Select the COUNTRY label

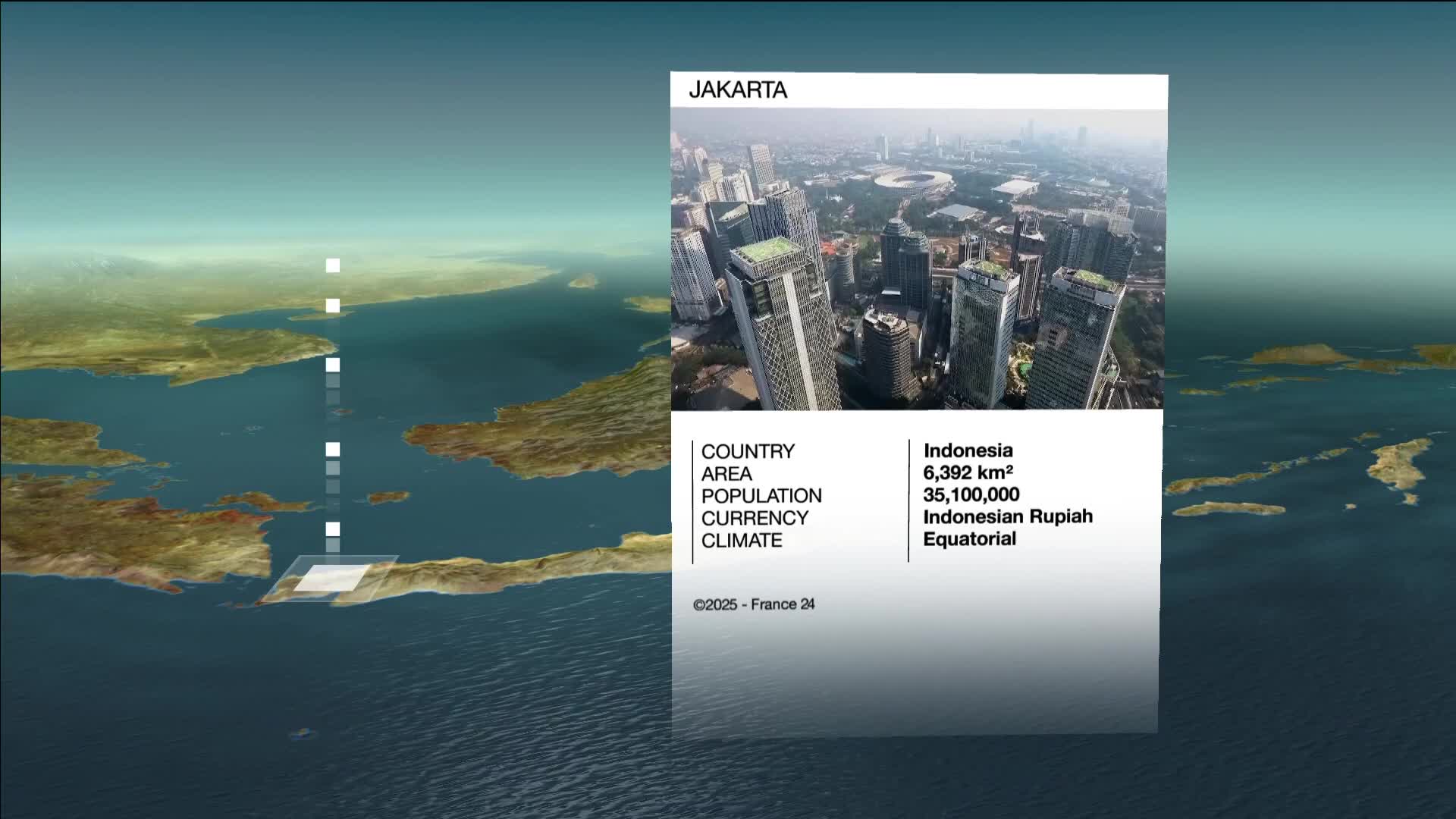click(x=747, y=452)
